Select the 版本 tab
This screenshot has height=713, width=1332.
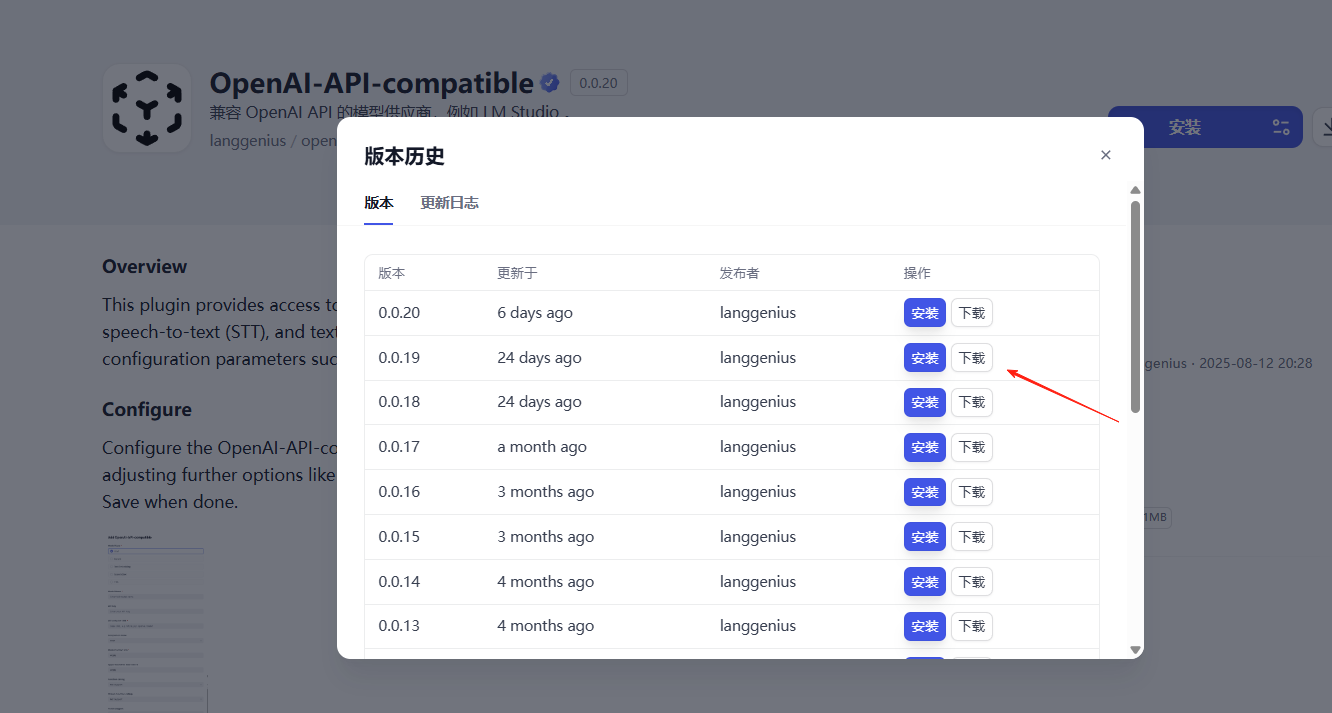378,202
